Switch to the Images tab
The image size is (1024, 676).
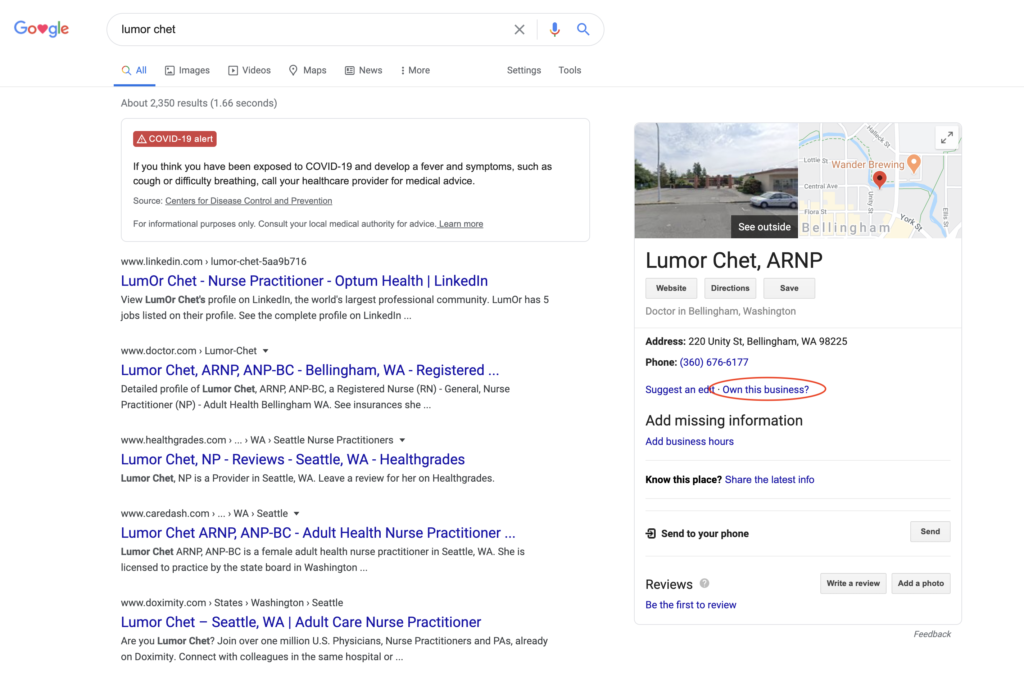coord(187,71)
